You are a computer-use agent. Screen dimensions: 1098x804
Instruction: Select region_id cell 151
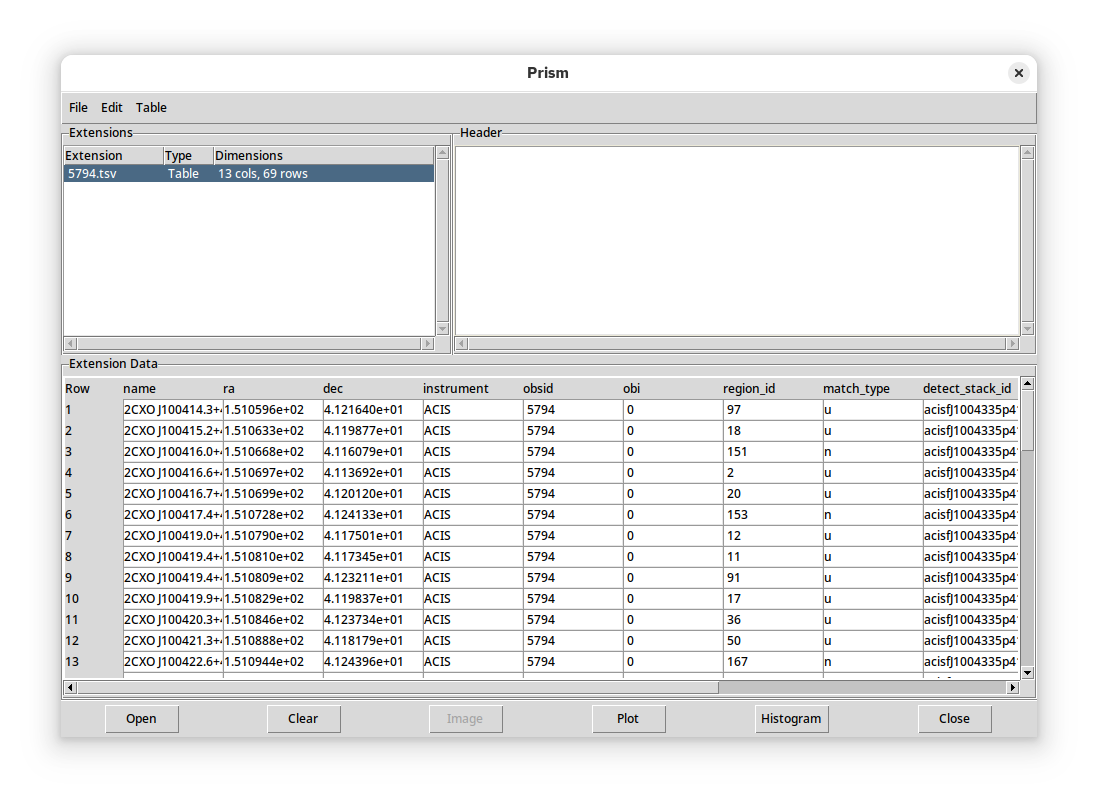tap(772, 452)
